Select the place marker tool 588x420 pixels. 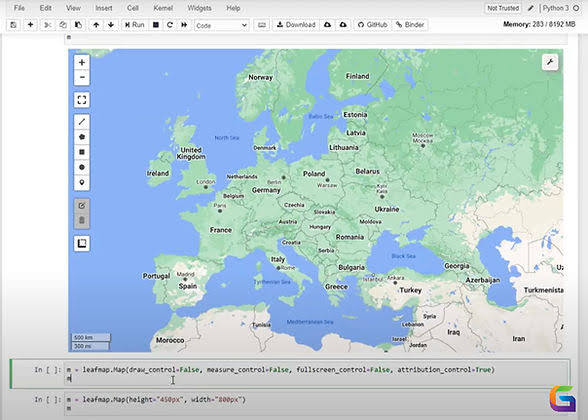82,183
